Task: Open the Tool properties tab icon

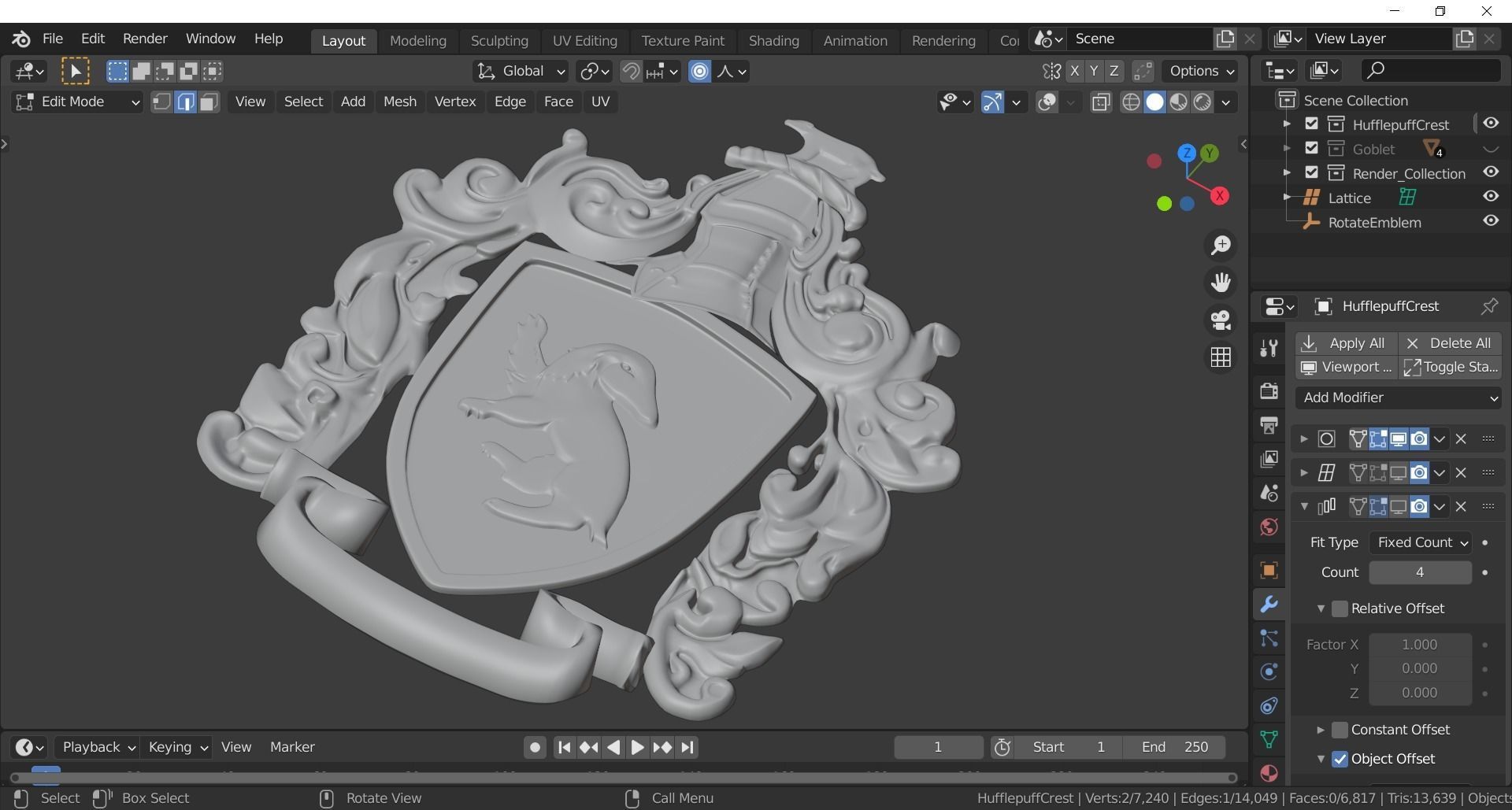Action: (x=1269, y=348)
